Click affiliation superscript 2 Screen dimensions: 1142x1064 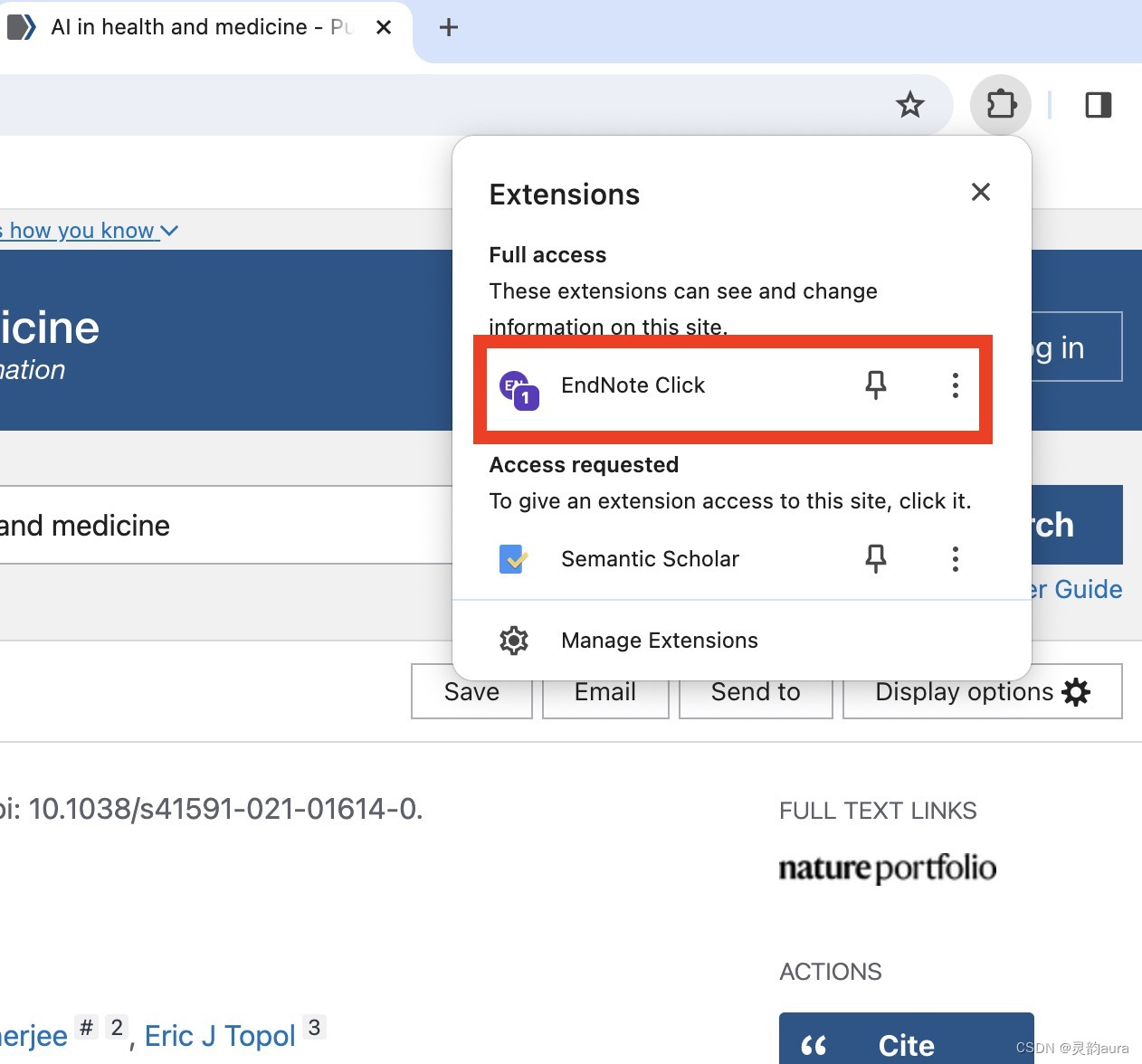pos(117,1028)
